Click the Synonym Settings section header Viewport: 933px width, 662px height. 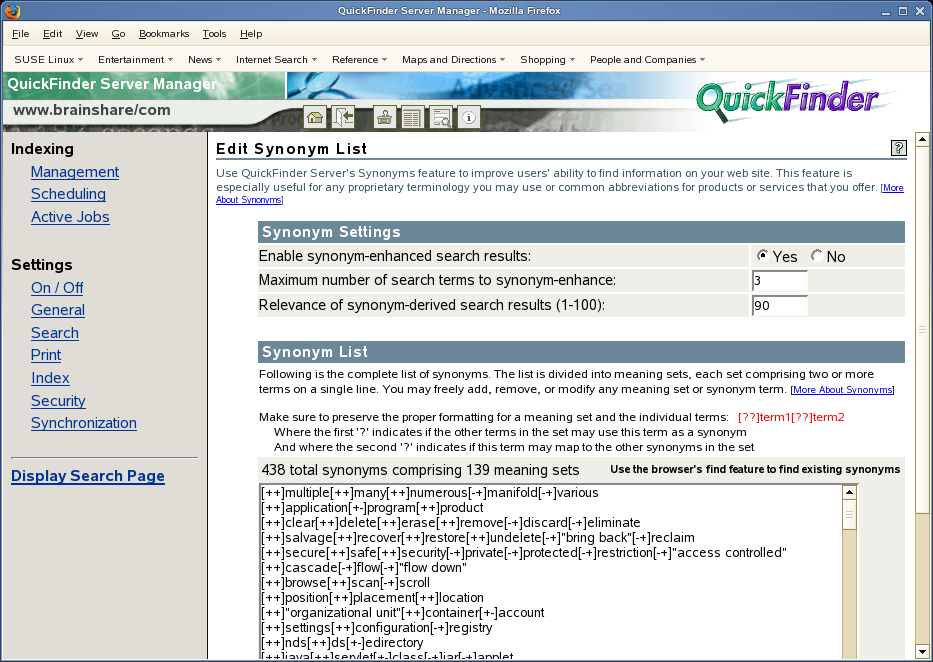click(x=581, y=232)
